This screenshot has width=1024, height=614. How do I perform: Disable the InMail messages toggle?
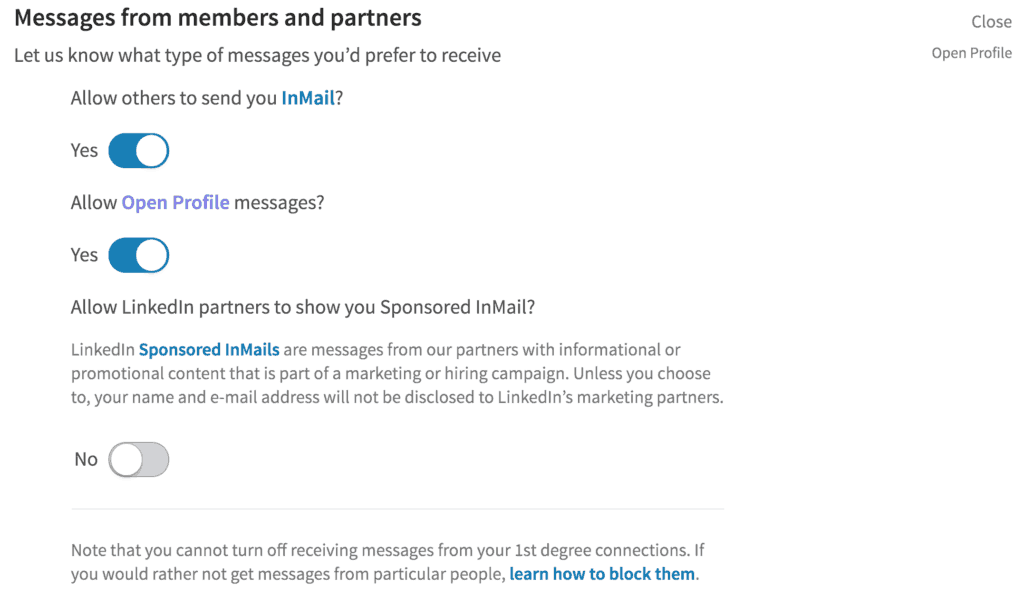pyautogui.click(x=138, y=150)
